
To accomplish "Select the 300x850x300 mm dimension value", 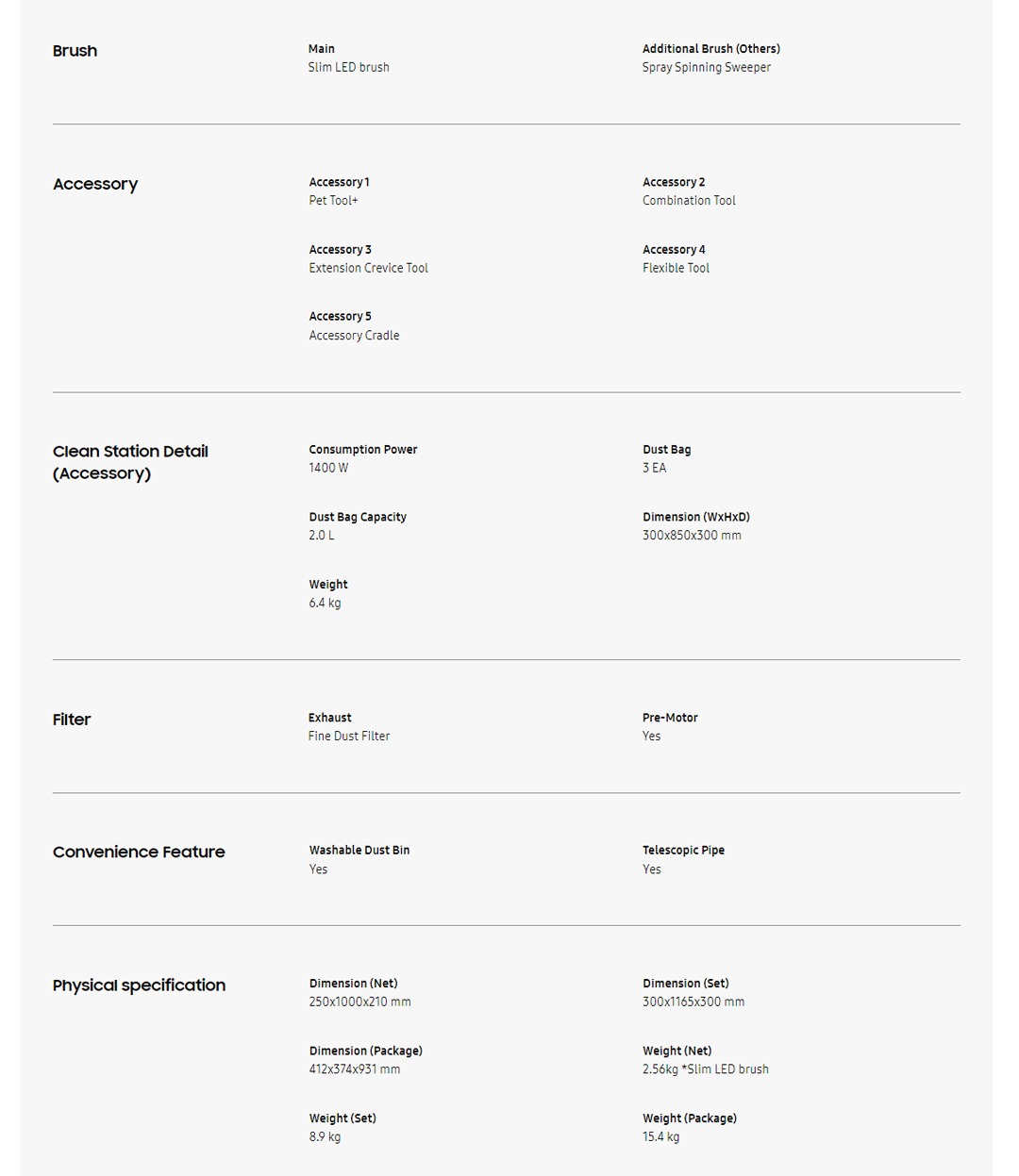I will (692, 536).
